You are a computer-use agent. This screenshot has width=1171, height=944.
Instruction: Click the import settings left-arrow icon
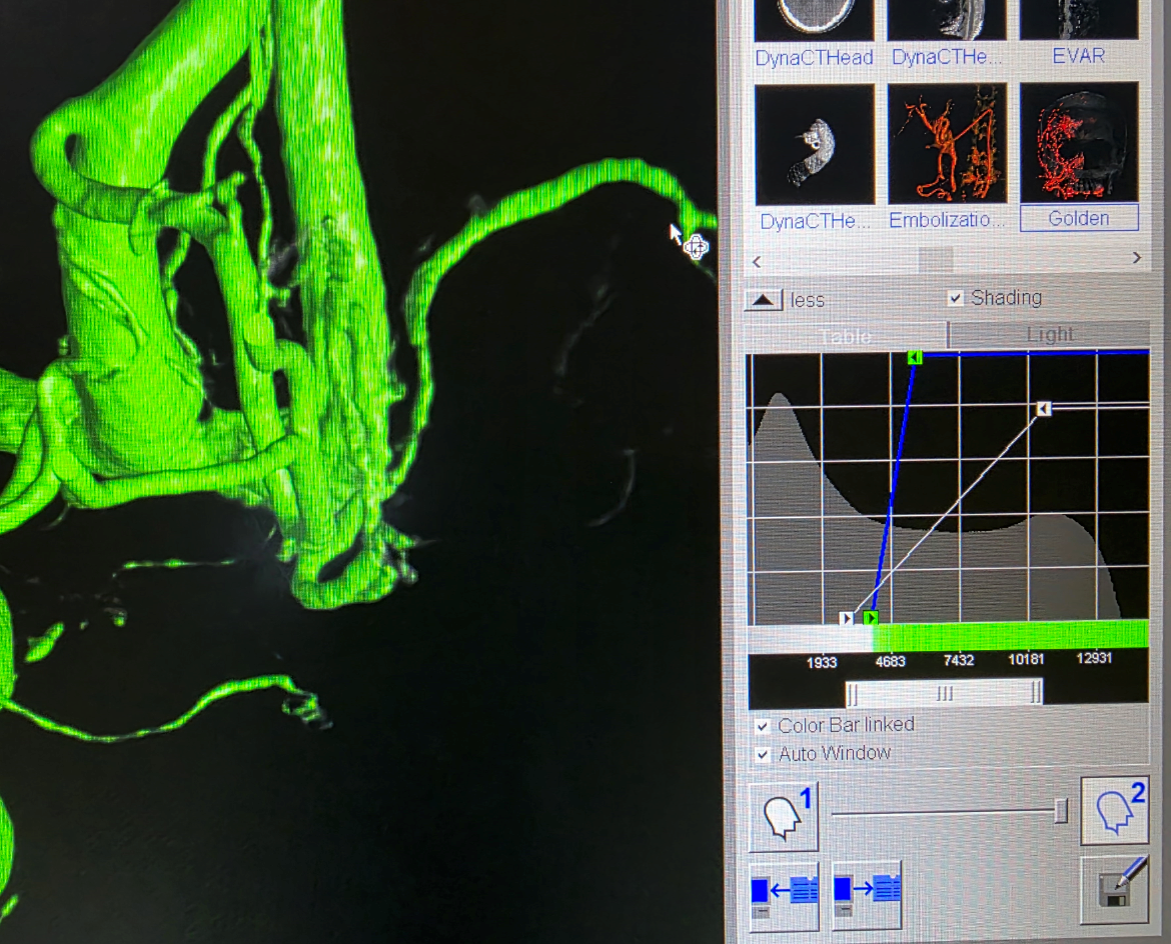pyautogui.click(x=783, y=894)
